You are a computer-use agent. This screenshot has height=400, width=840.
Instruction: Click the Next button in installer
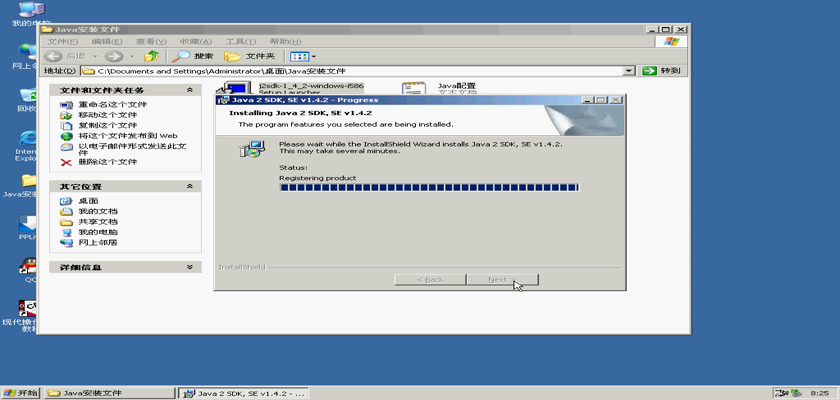point(502,280)
